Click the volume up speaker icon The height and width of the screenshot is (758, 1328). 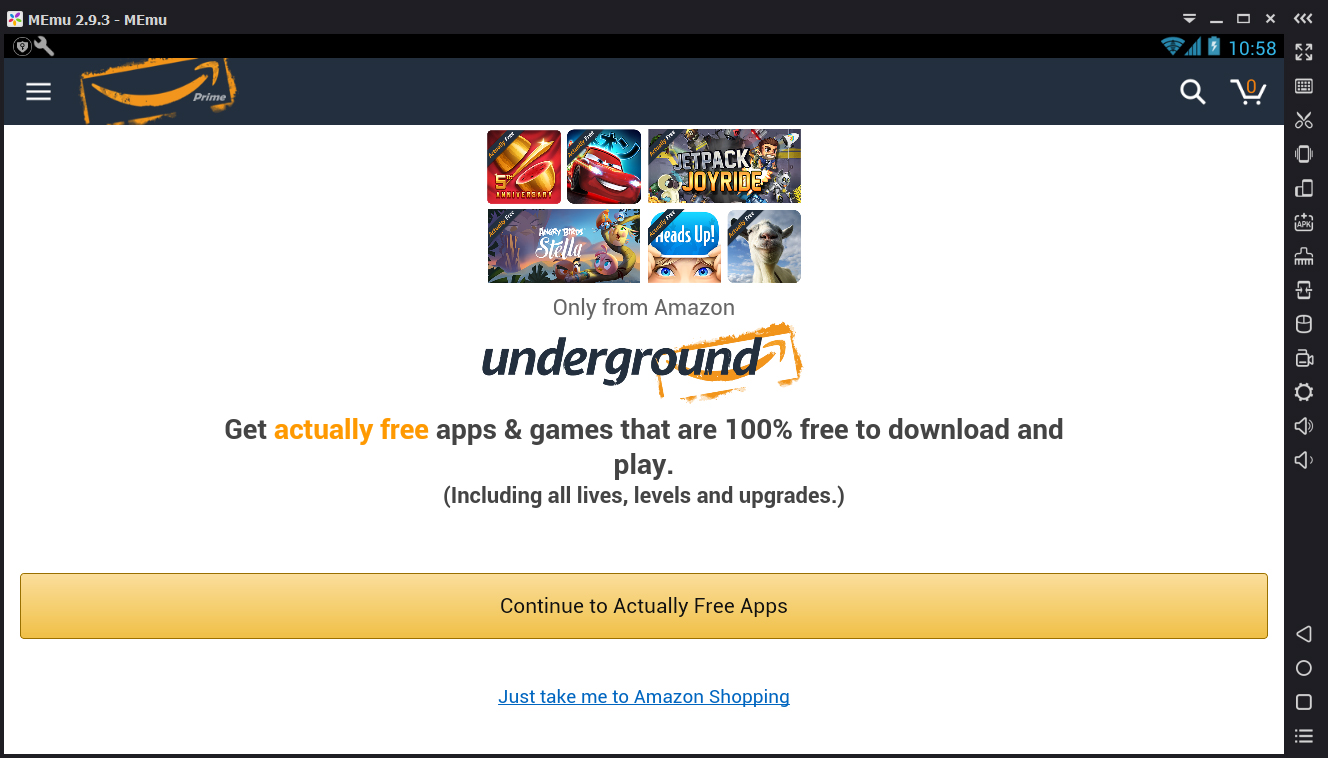click(1304, 426)
